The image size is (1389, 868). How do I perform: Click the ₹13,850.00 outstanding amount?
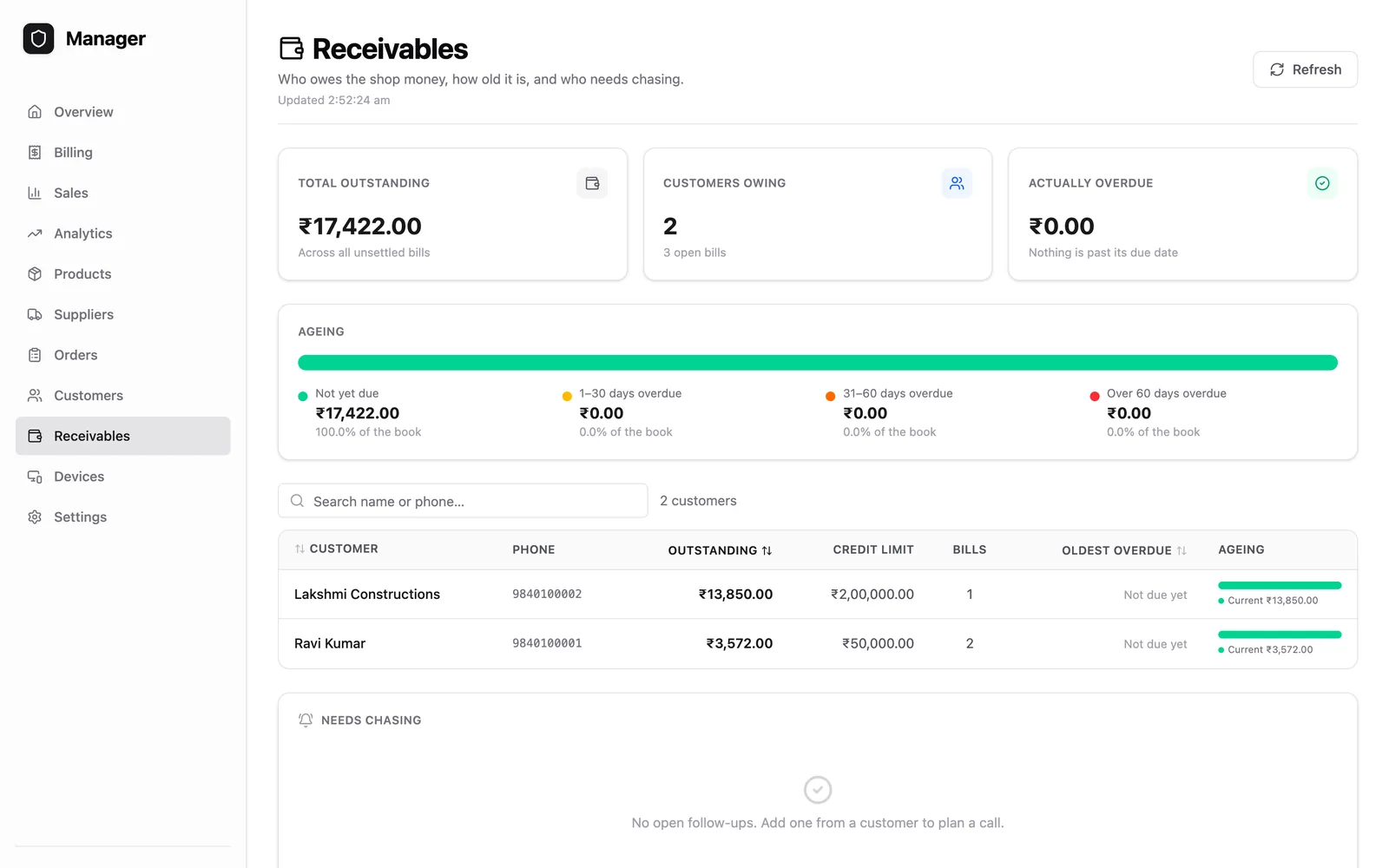735,595
